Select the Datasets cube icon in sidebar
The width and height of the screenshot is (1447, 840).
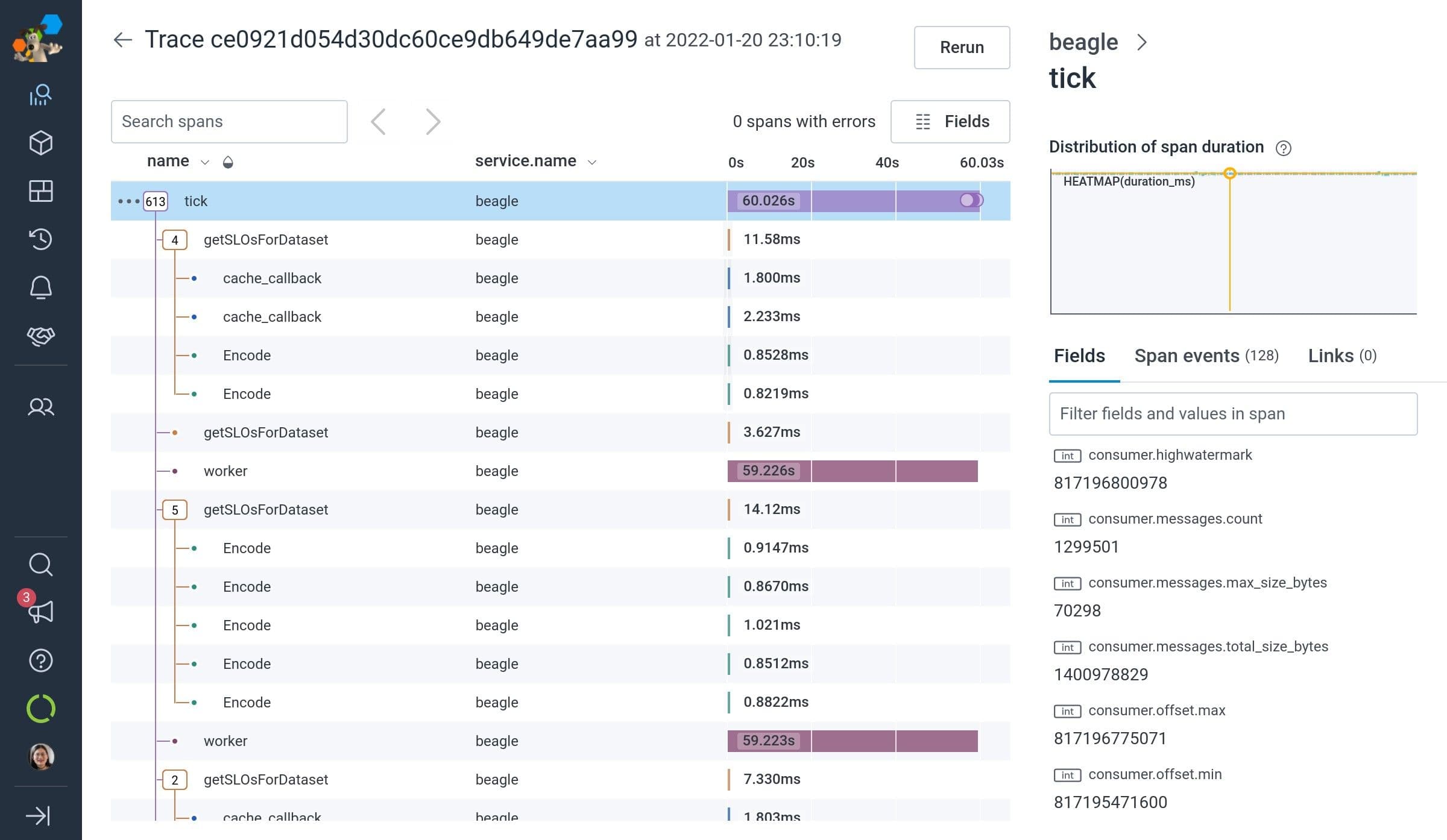pos(40,143)
